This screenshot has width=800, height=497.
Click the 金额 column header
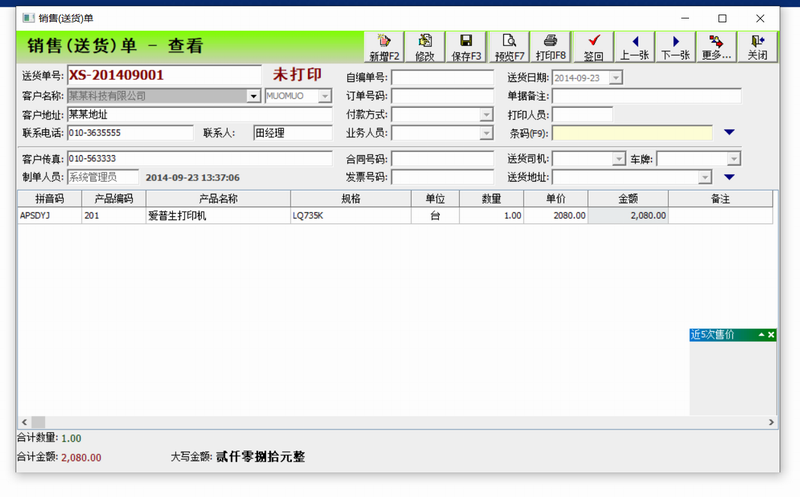pyautogui.click(x=628, y=199)
